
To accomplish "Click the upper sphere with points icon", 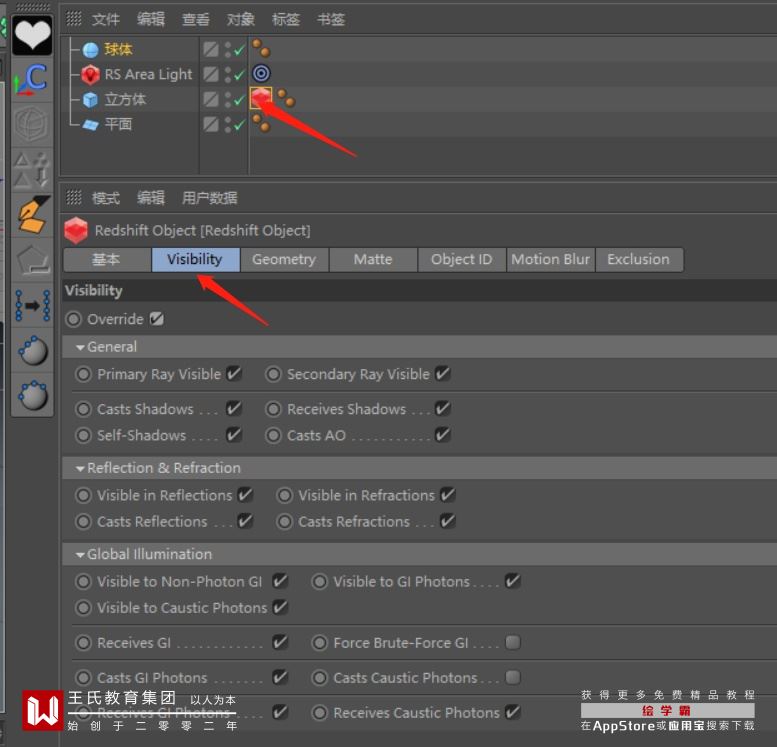I will click(33, 350).
